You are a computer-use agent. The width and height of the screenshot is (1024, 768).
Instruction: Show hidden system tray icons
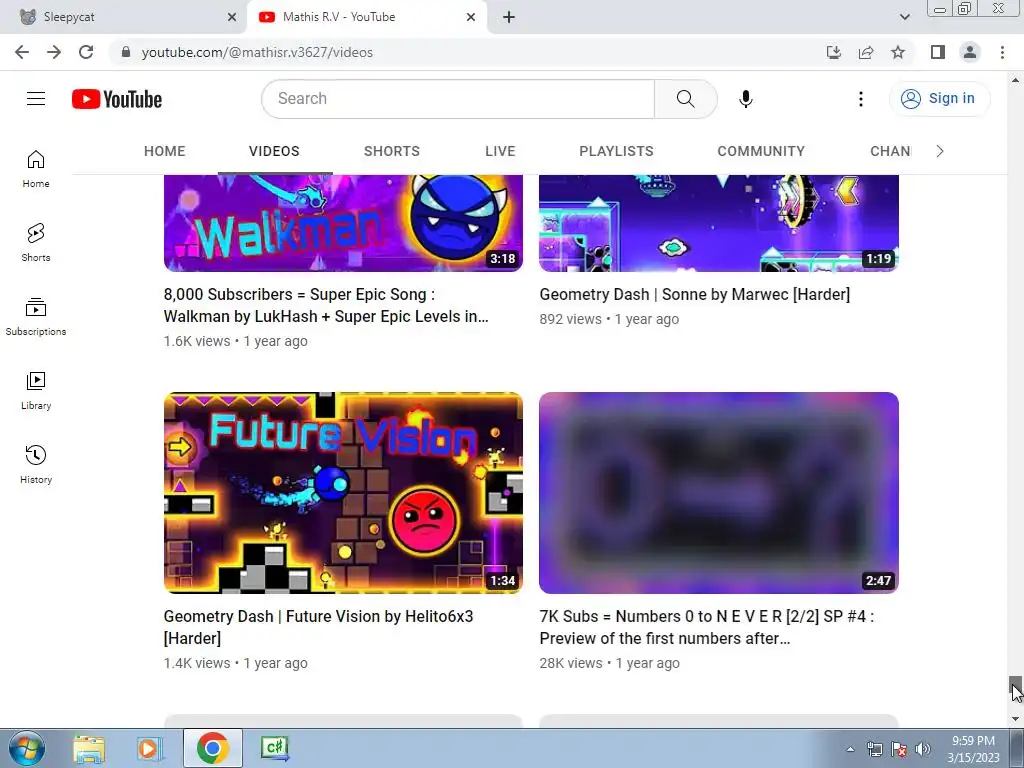click(x=850, y=749)
